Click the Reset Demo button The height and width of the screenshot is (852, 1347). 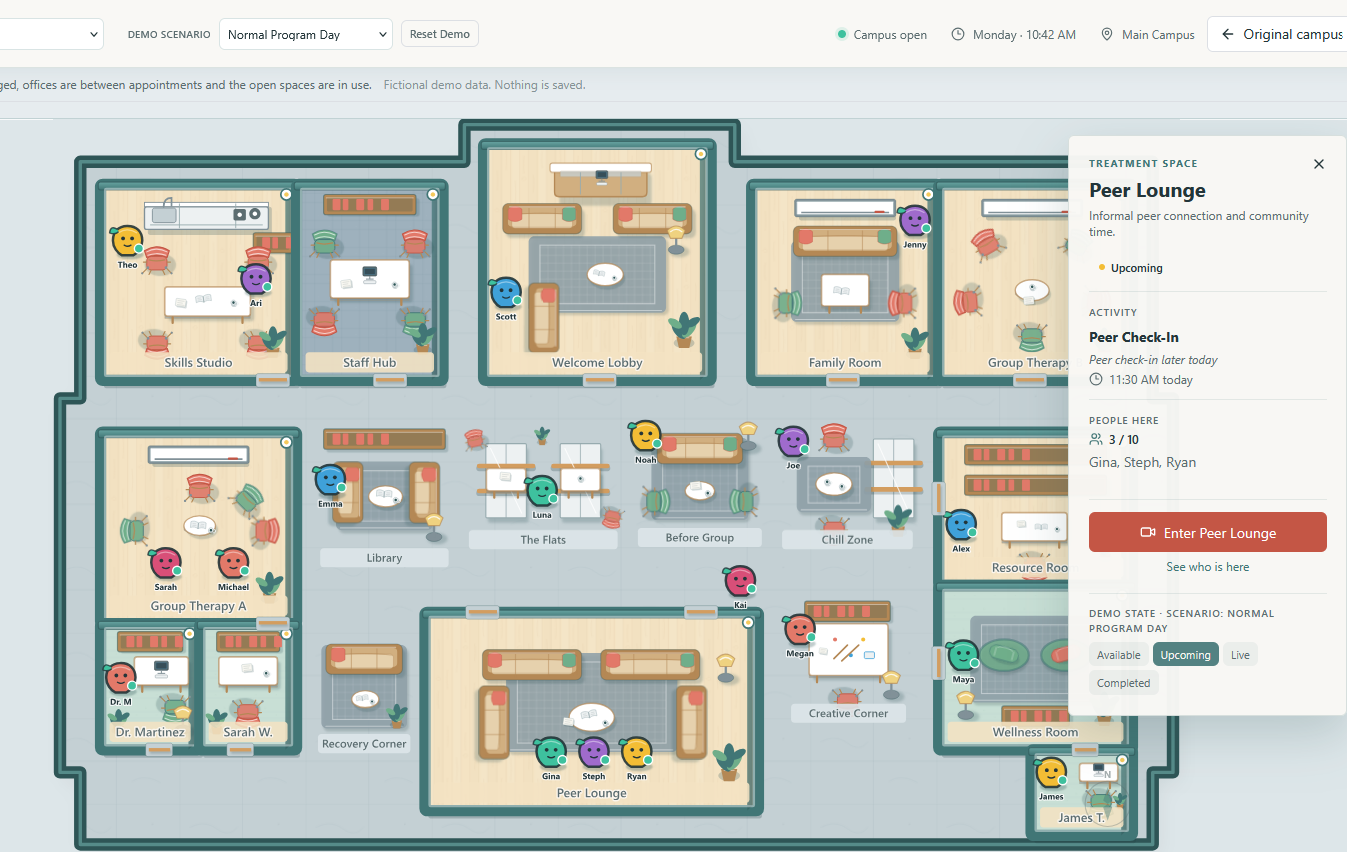pos(440,34)
